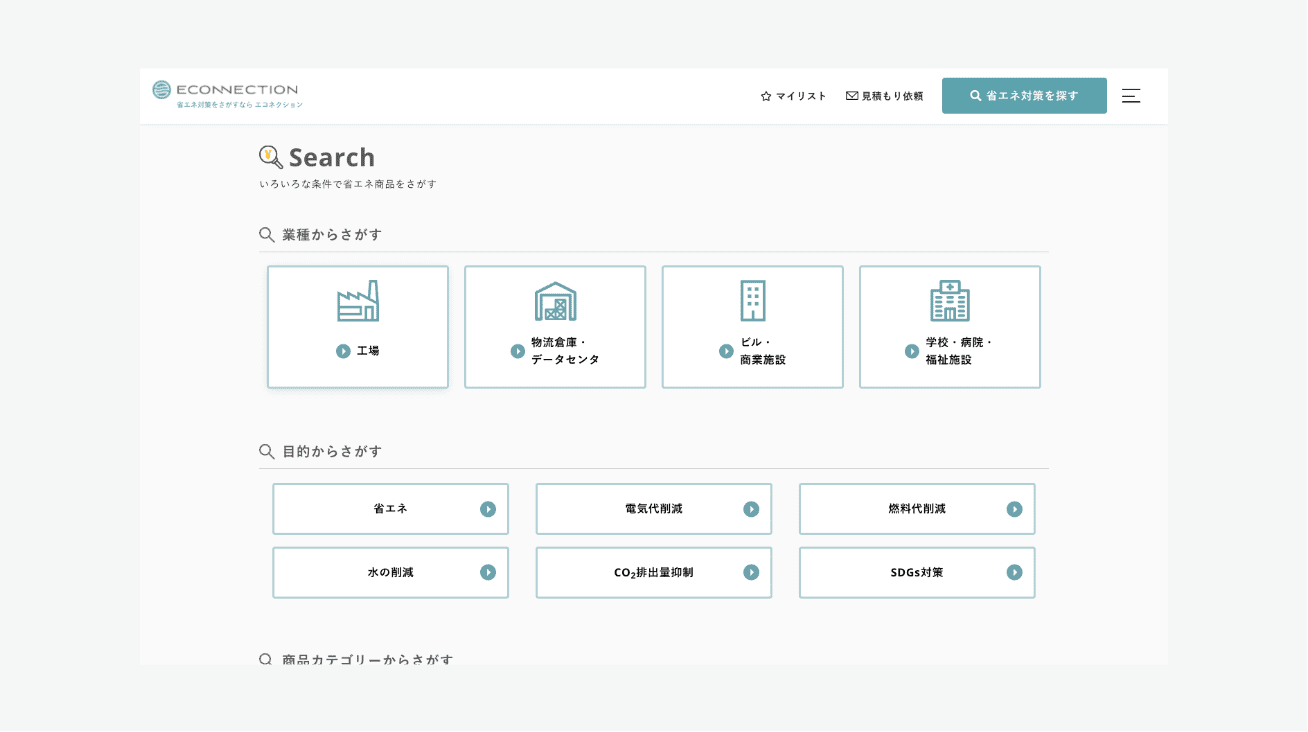This screenshot has height=732, width=1308.
Task: Click the envelope icon beside 見積もり依頼
Action: [x=852, y=96]
